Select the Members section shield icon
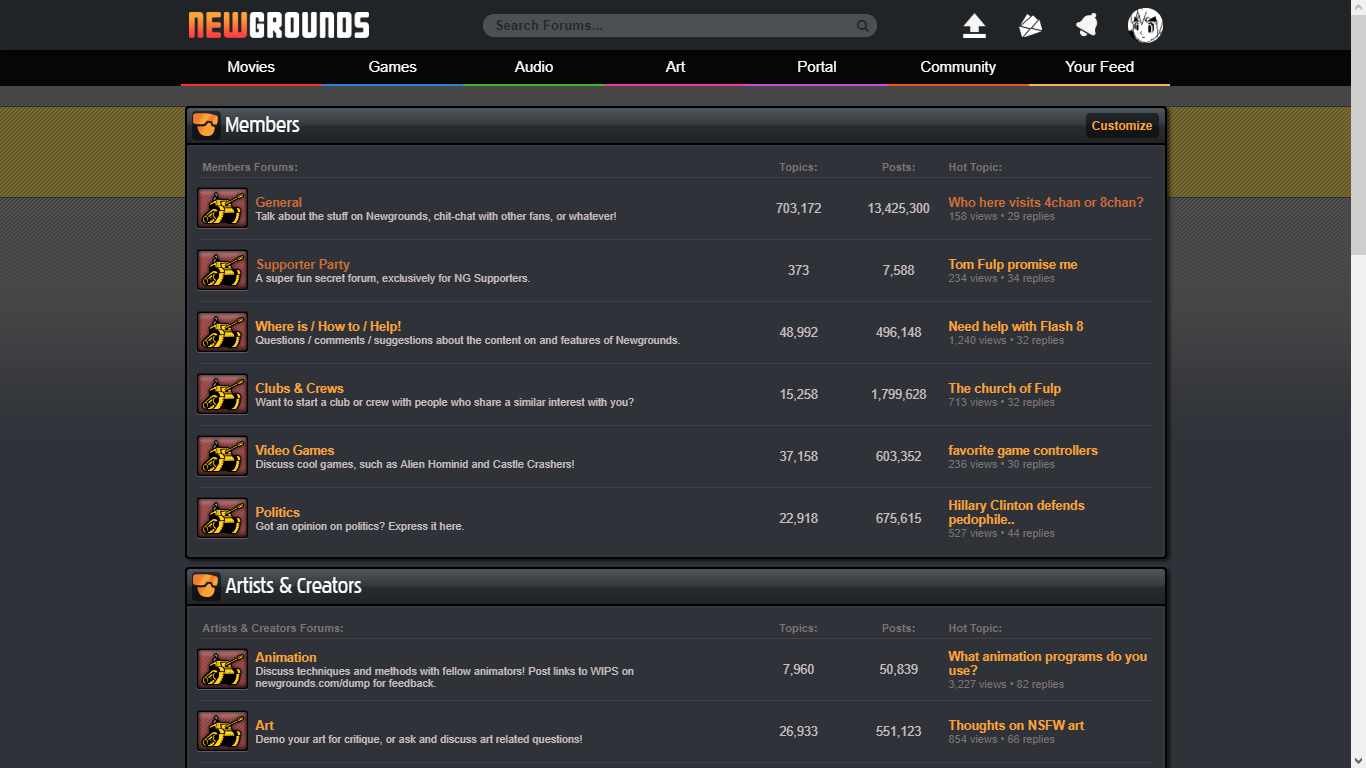Screen dimensions: 1366x768 coord(205,125)
